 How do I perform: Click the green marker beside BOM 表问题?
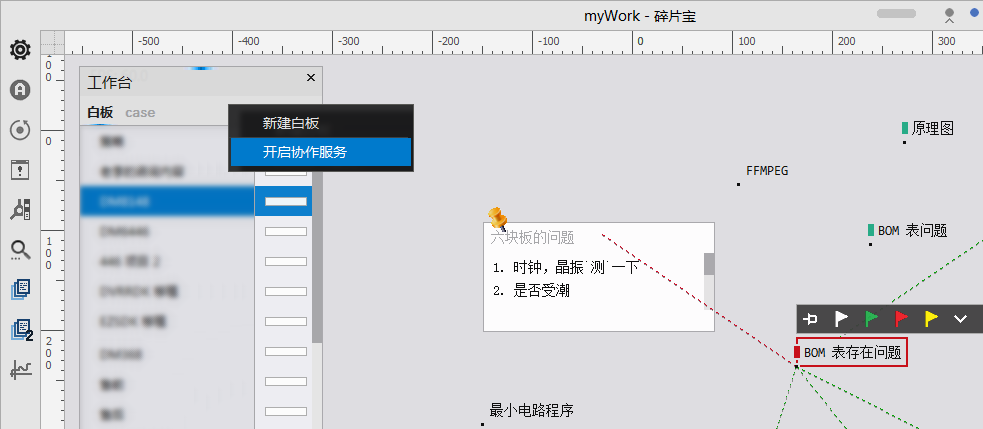(871, 230)
